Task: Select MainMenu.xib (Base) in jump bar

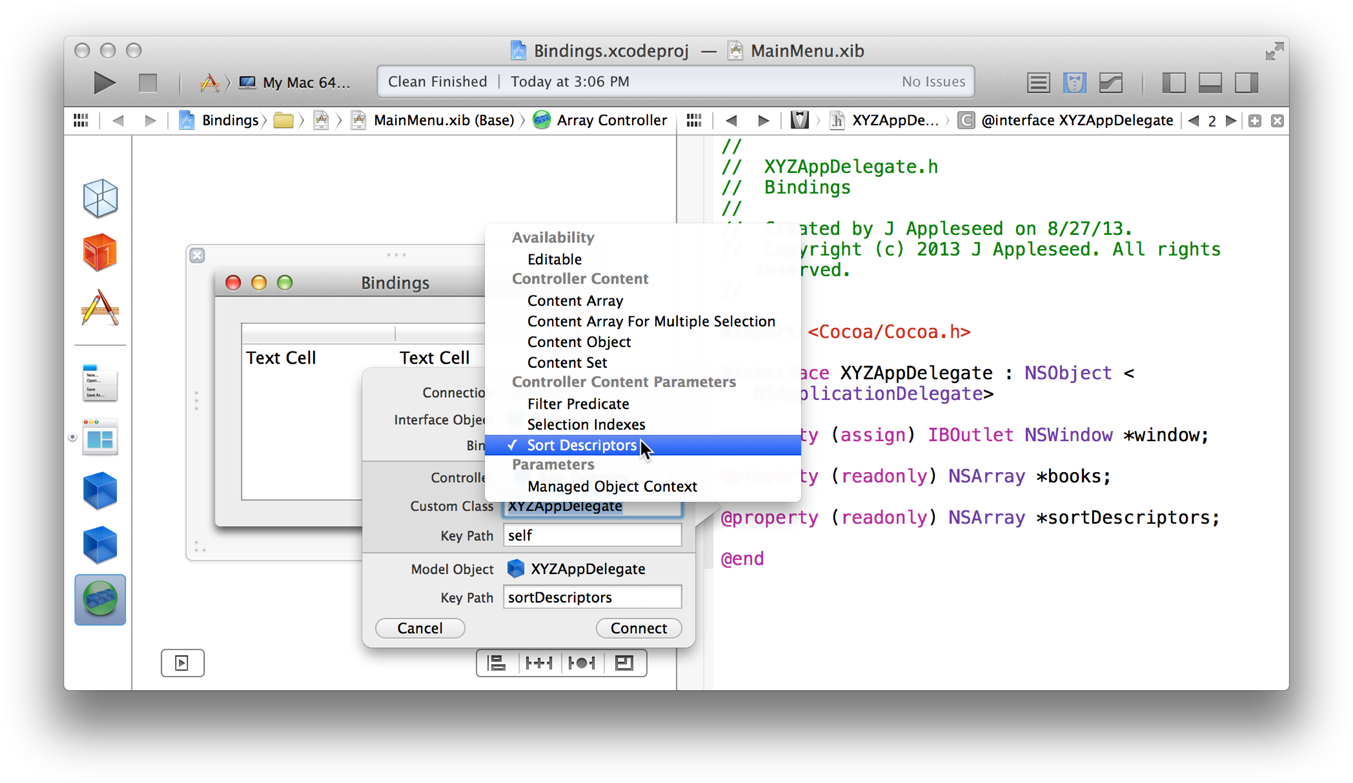Action: [432, 120]
